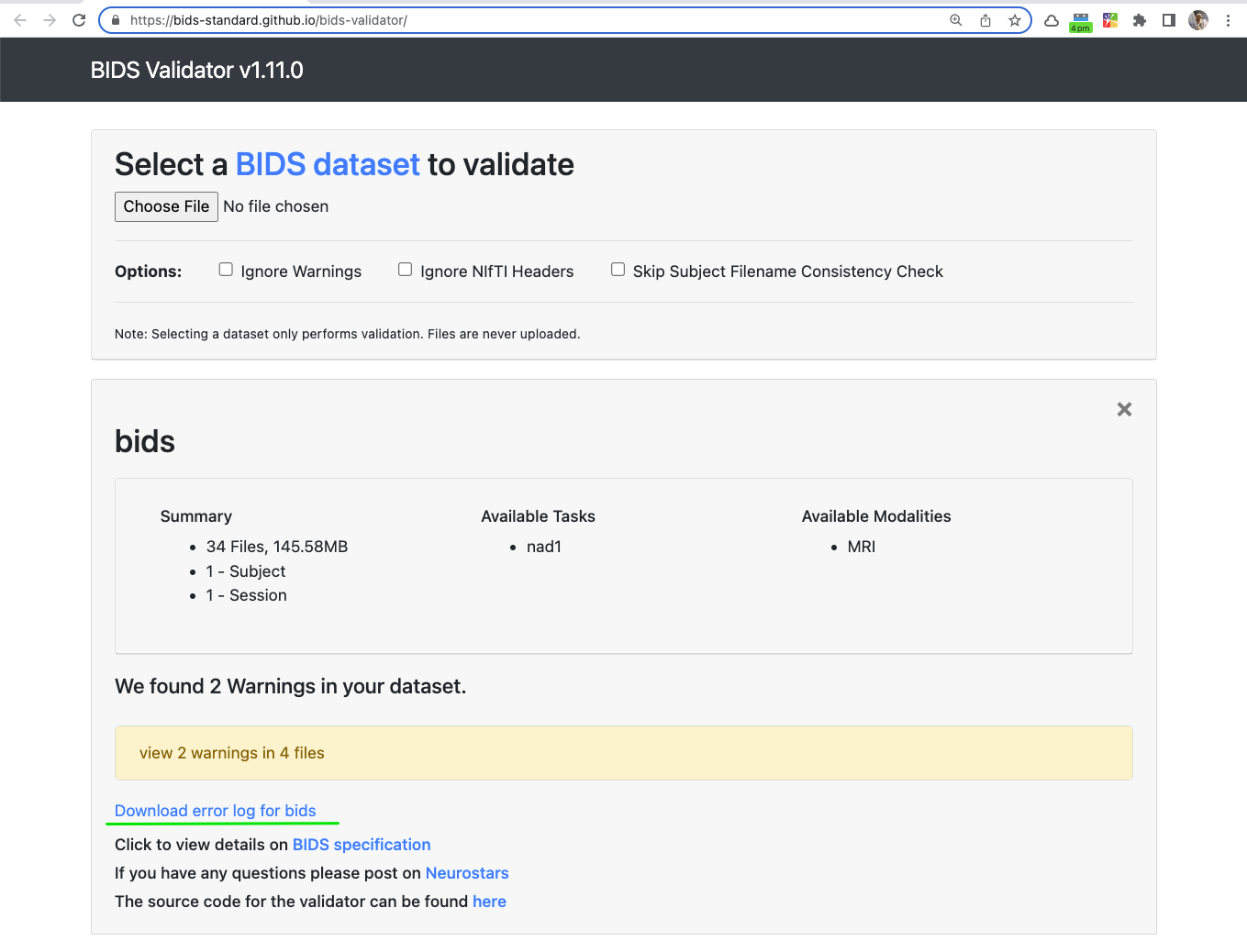Click the '1 - Subject' summary item
This screenshot has height=952, width=1247.
click(x=246, y=571)
